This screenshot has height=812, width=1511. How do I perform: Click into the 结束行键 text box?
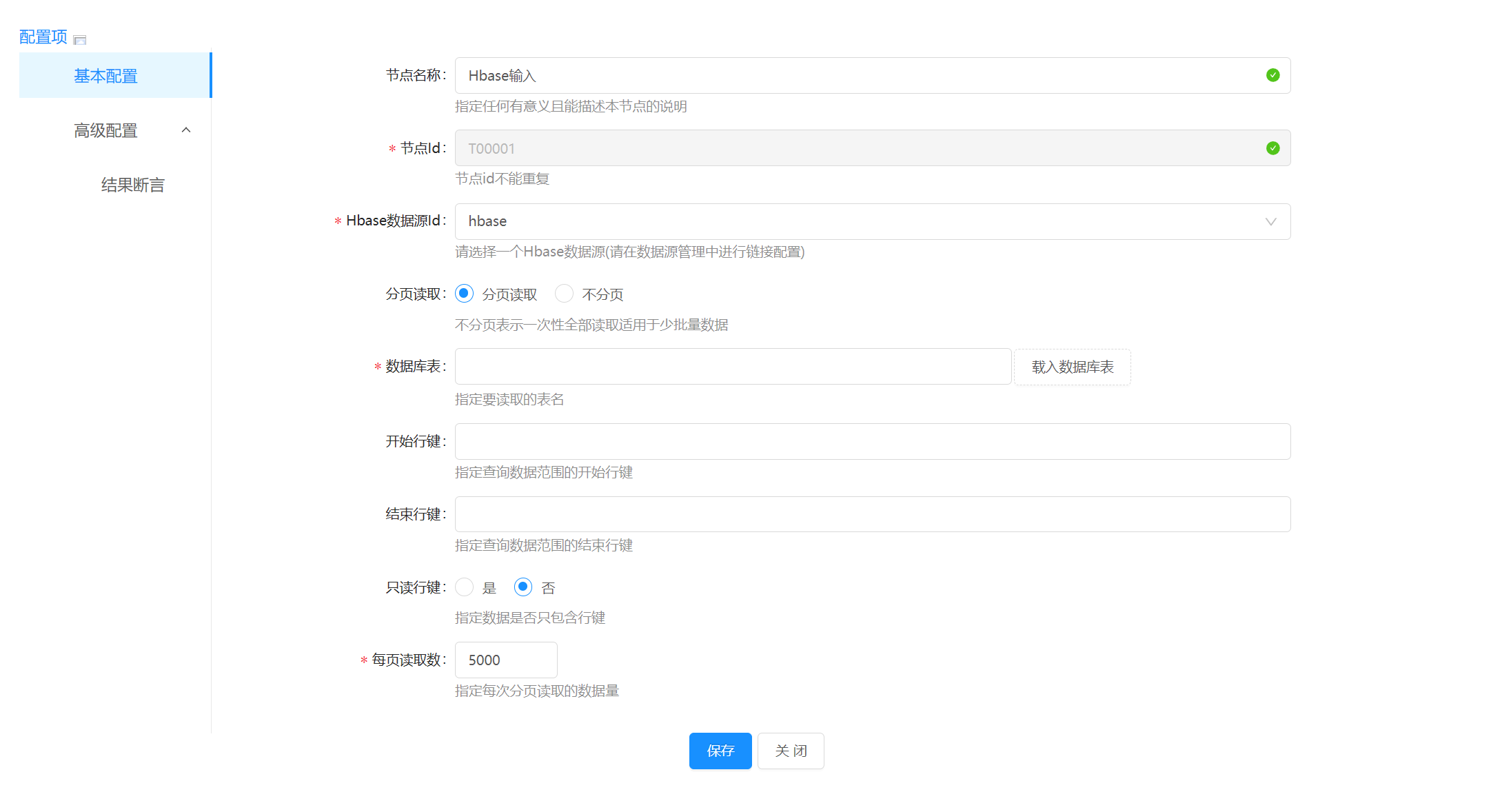pos(872,514)
